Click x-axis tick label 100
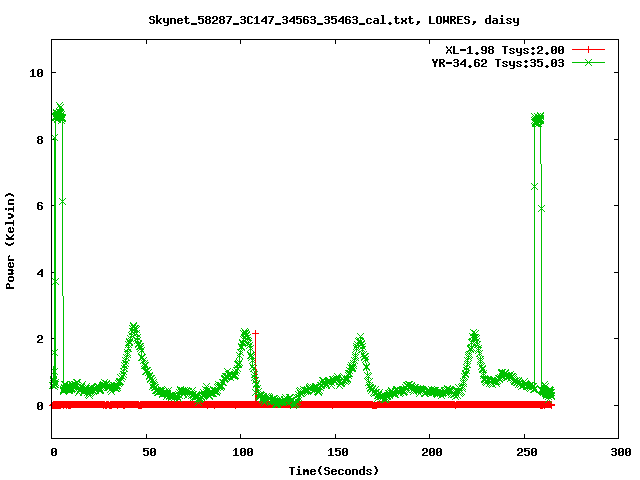Viewport: 640px width, 480px height. click(x=243, y=452)
